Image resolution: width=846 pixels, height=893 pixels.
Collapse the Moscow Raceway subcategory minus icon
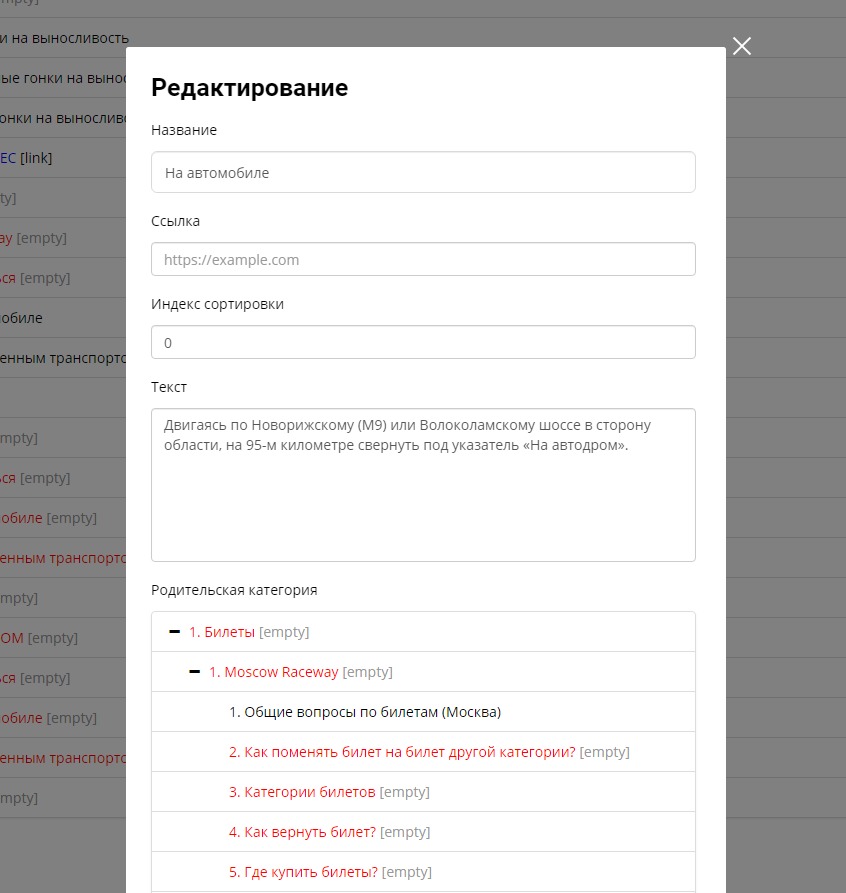[x=195, y=672]
